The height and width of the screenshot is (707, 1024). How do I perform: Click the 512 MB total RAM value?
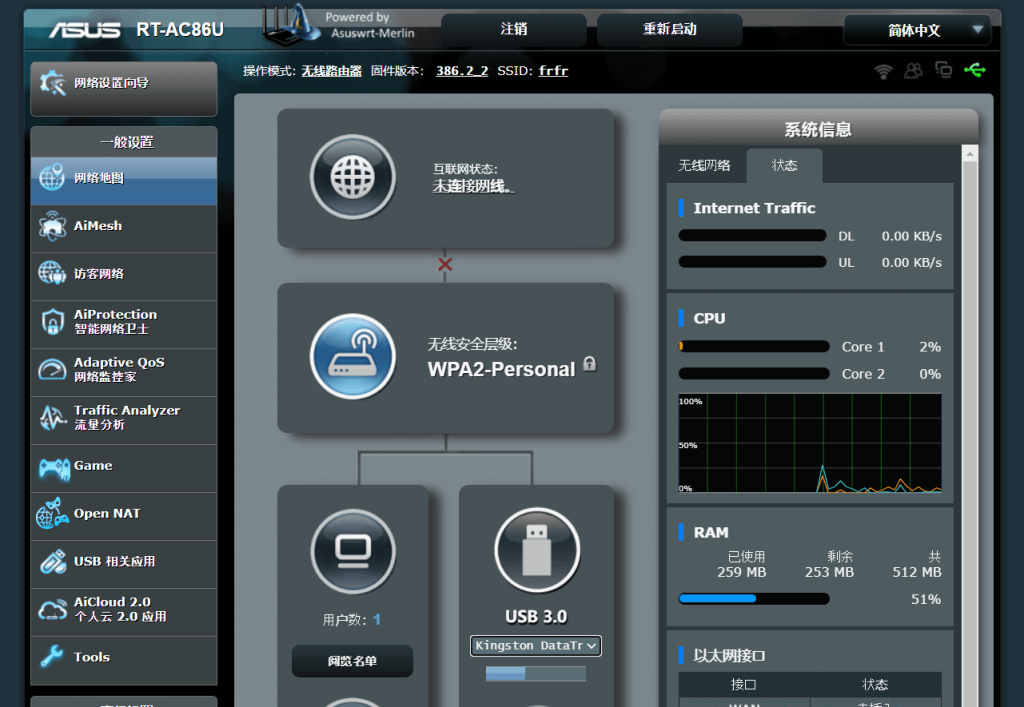tap(917, 573)
